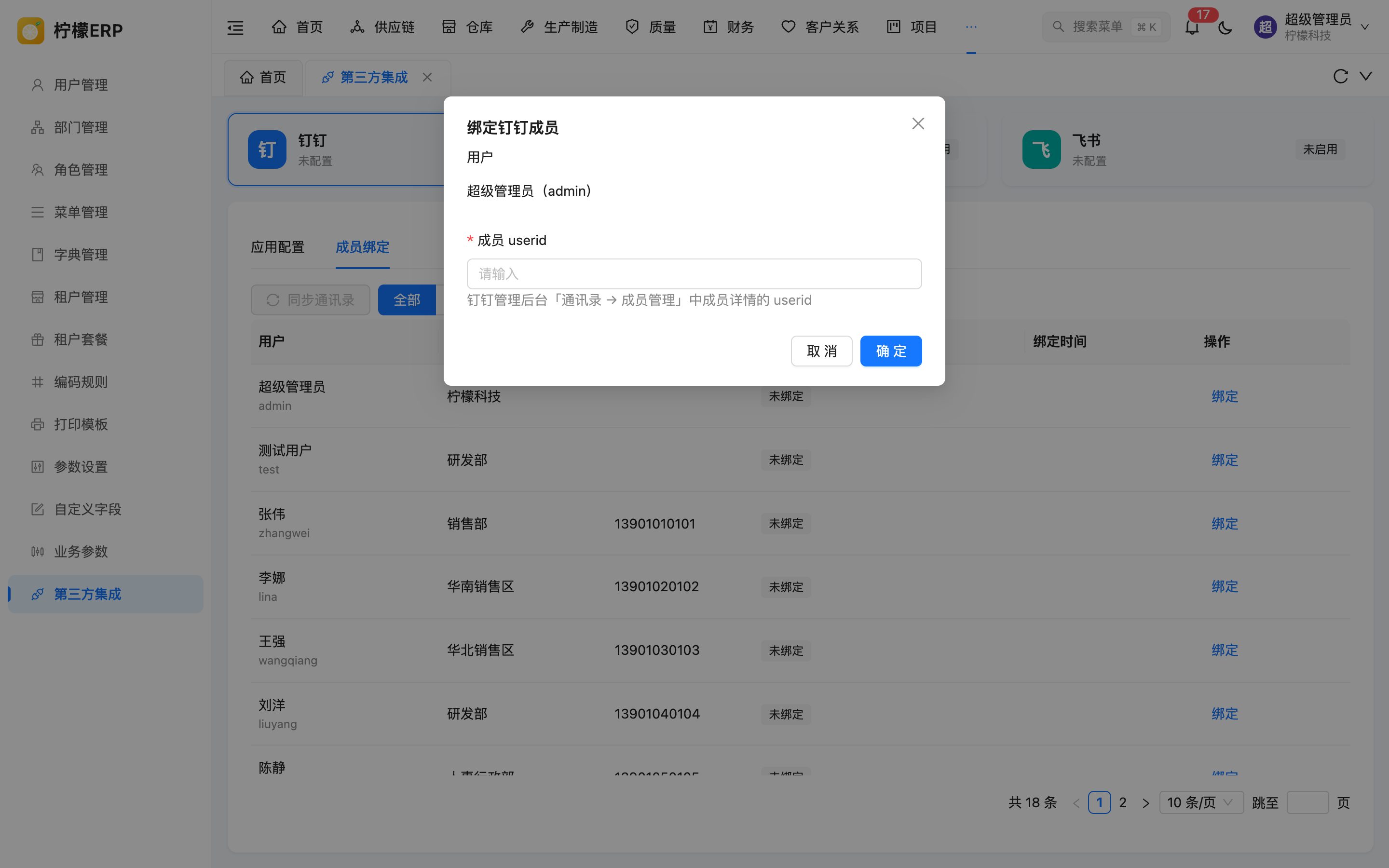Open 部门管理 in sidebar
The height and width of the screenshot is (868, 1389).
tap(106, 127)
